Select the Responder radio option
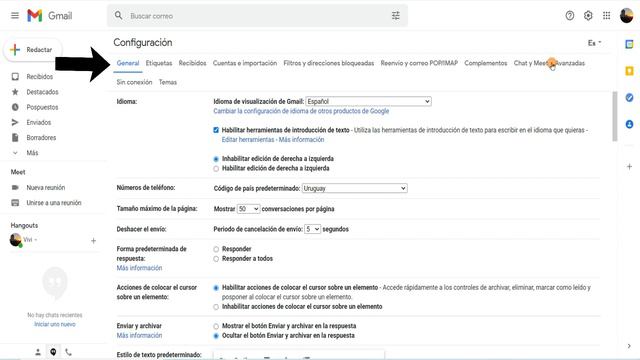Image resolution: width=640 pixels, height=360 pixels. 216,249
